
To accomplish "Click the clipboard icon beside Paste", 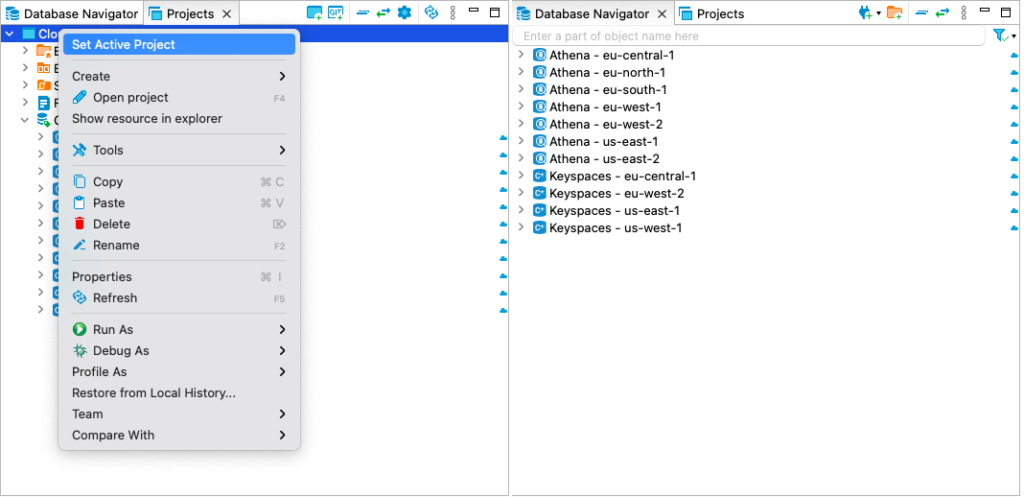I will coord(80,203).
